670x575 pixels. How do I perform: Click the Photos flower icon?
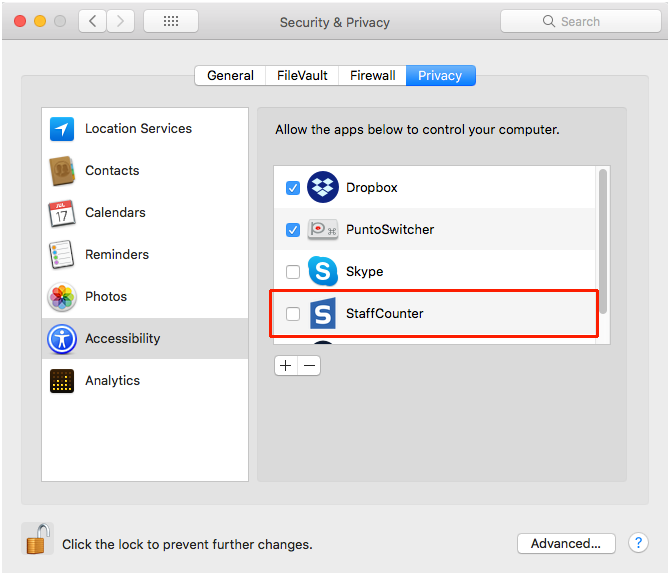62,296
